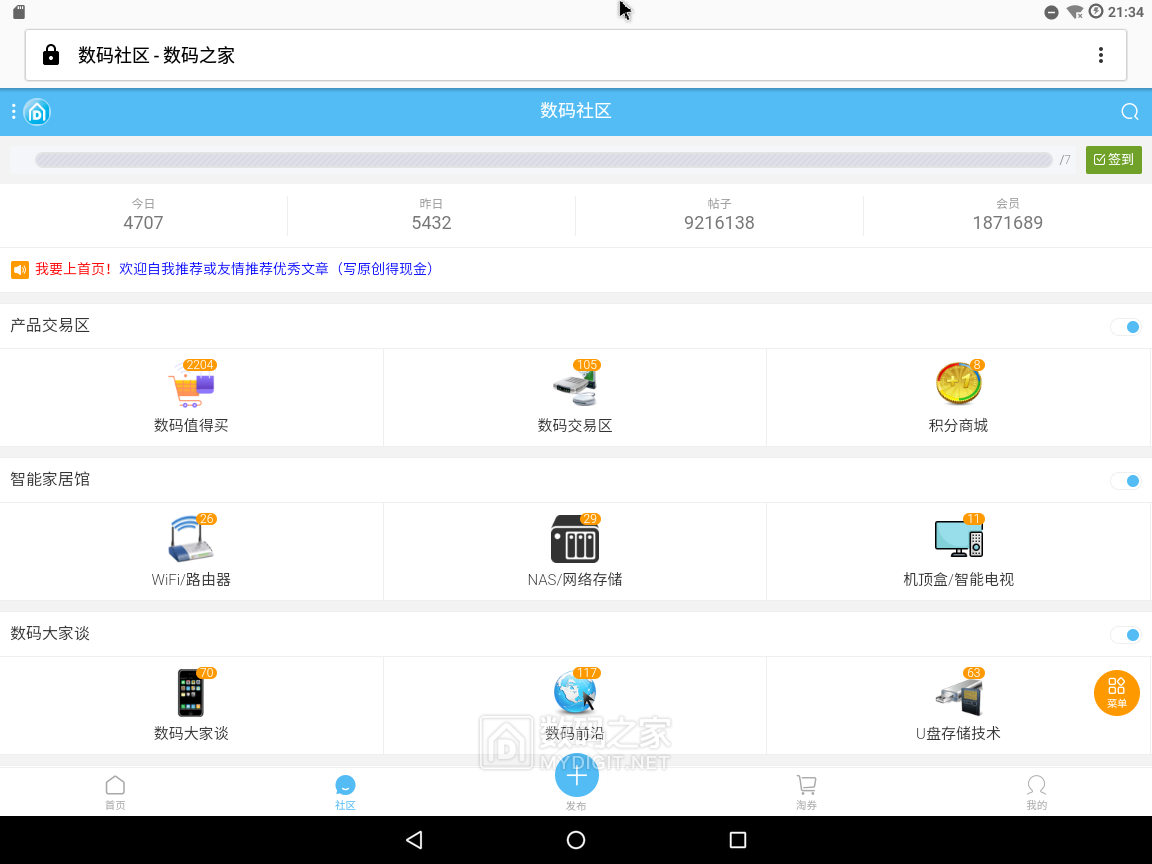Turn off the 数码大家谈 section switch
The width and height of the screenshot is (1152, 864).
(x=1126, y=635)
